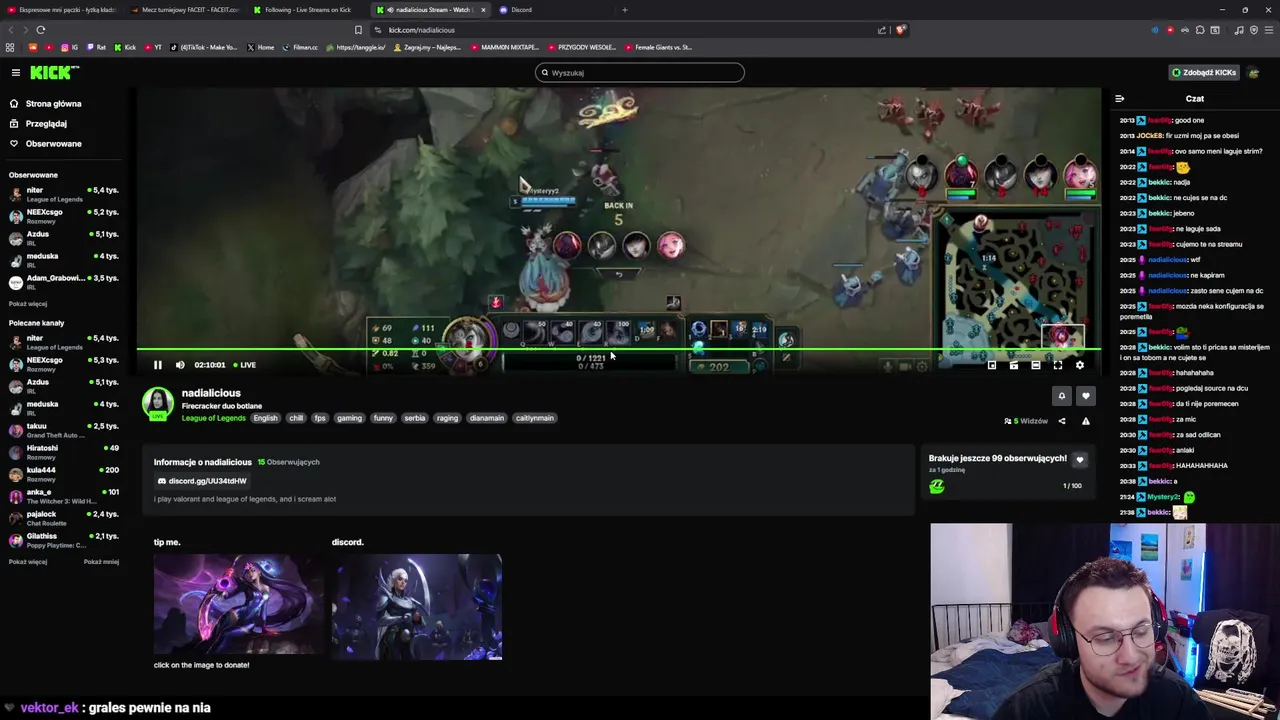The width and height of the screenshot is (1280, 720).
Task: Select the dianamain tag
Action: [487, 418]
